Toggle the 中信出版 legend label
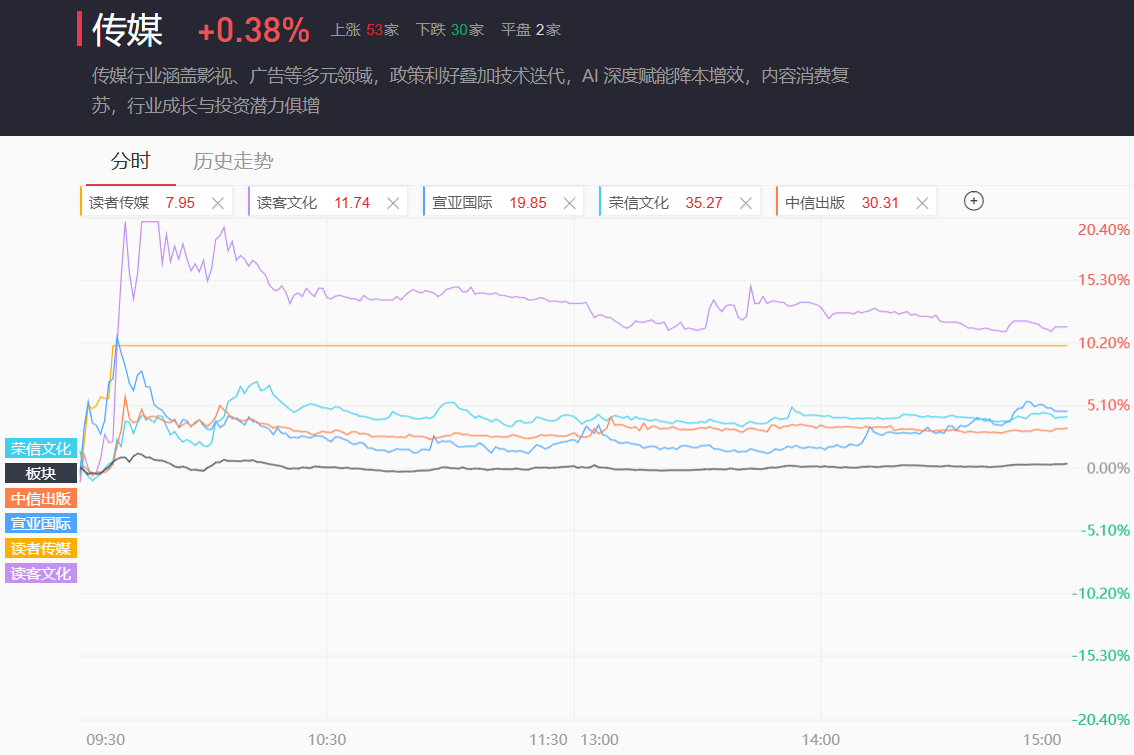 click(x=41, y=499)
